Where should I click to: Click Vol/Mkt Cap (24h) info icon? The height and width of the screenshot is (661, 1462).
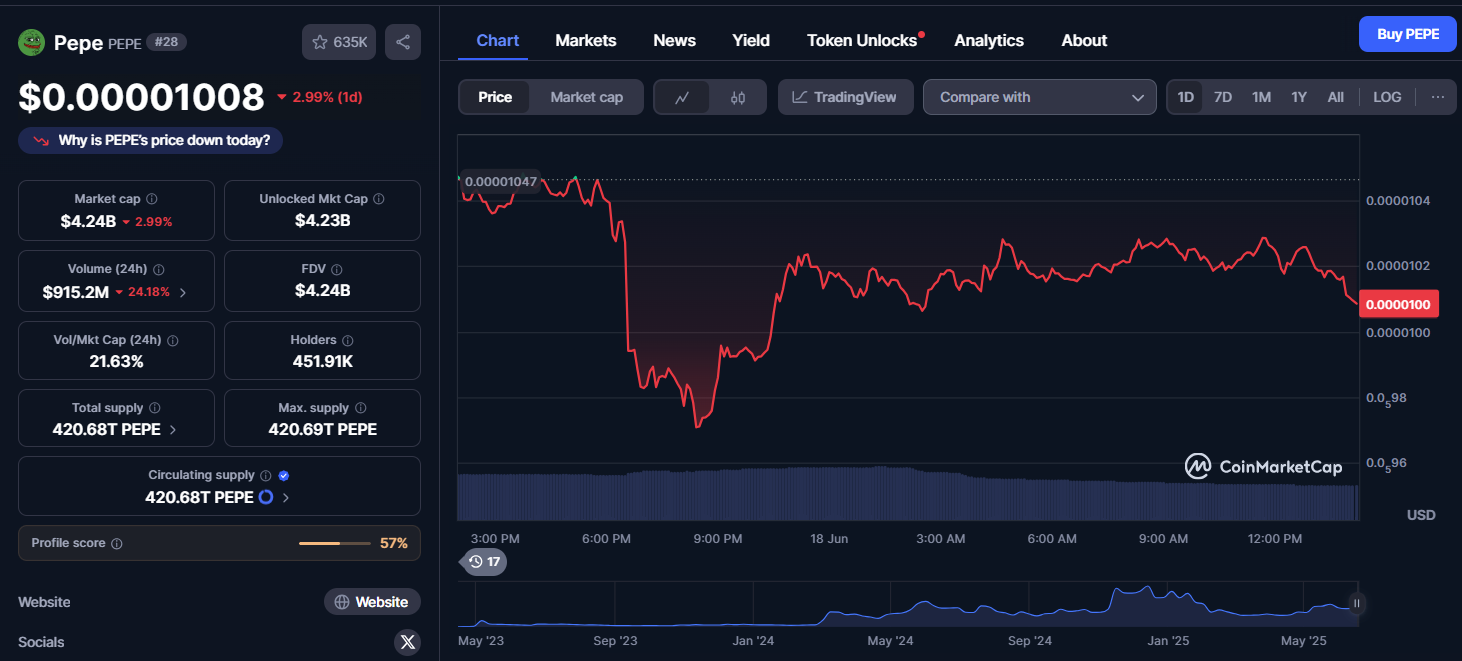pos(173,341)
